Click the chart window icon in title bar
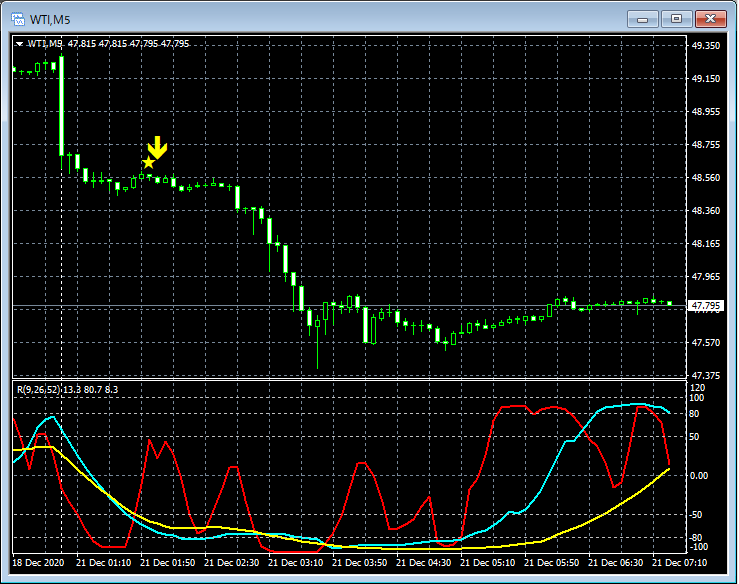 pyautogui.click(x=18, y=18)
